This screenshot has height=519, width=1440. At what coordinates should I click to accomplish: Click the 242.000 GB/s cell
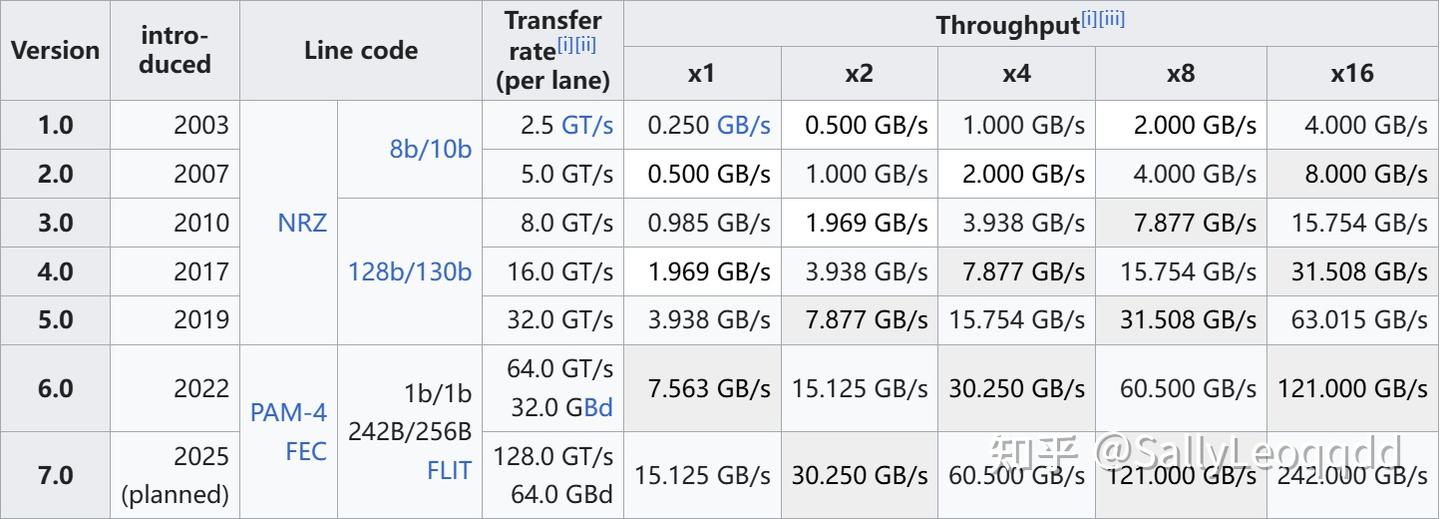[1352, 475]
